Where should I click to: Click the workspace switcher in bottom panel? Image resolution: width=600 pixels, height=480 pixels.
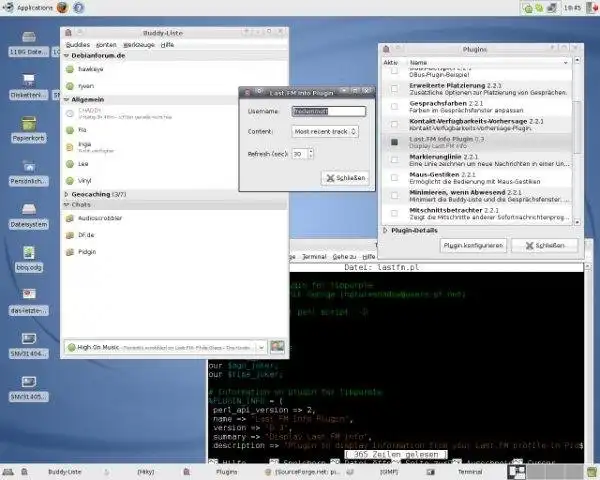(x=545, y=472)
